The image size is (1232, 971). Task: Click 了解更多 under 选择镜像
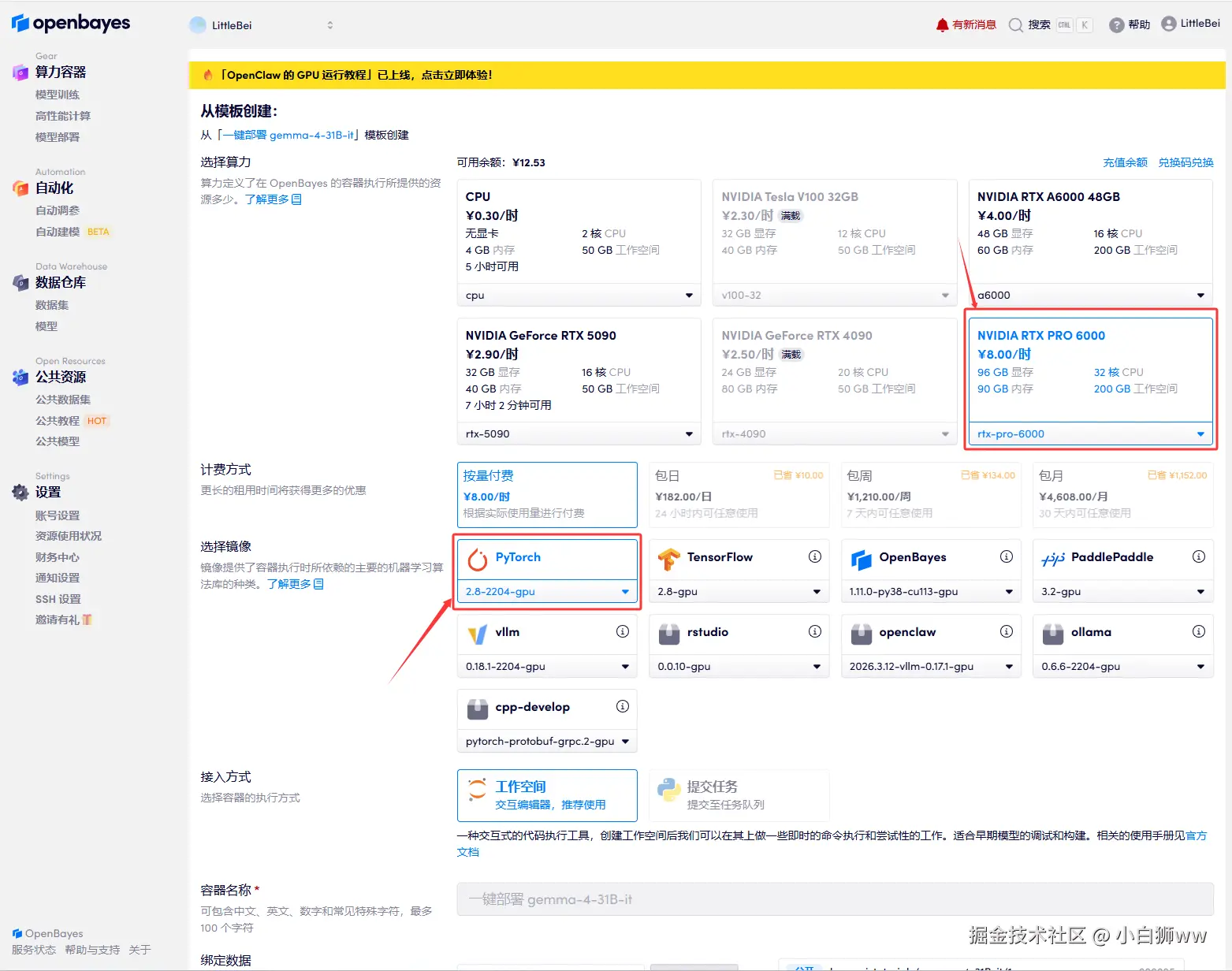click(295, 584)
